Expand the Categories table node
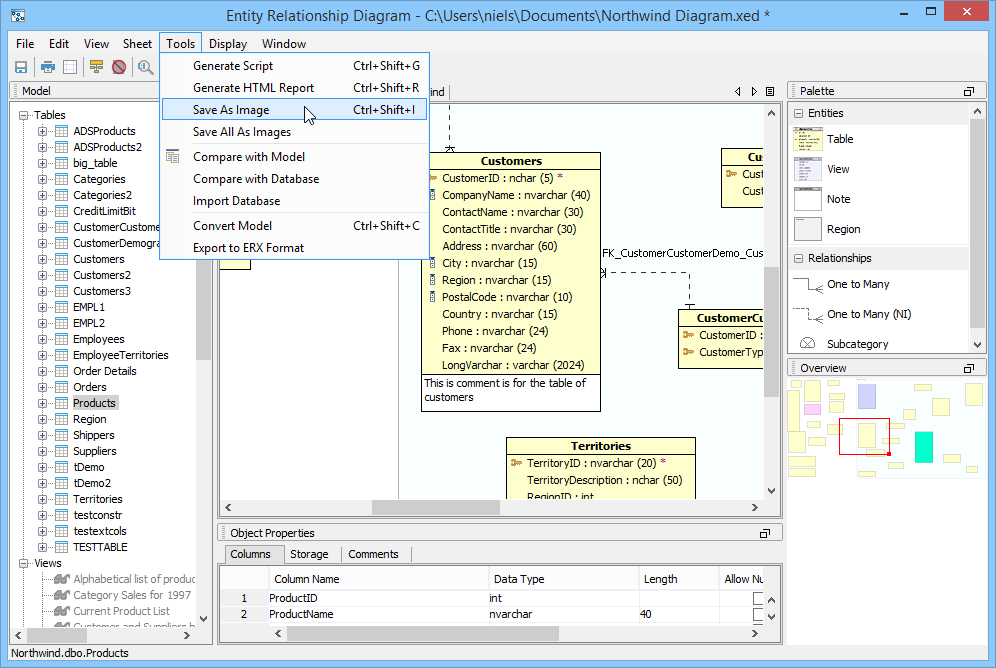996x668 pixels. pyautogui.click(x=42, y=179)
